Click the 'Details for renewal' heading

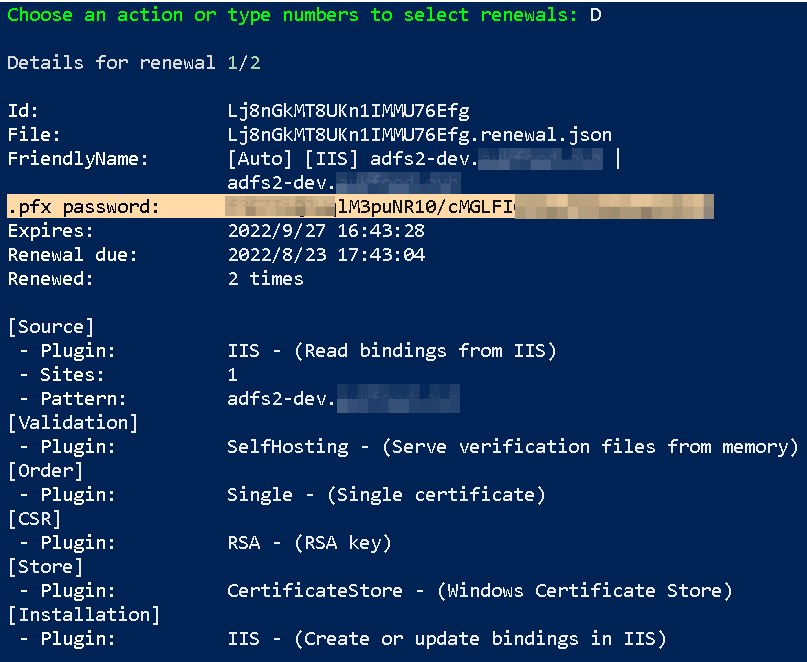(111, 63)
